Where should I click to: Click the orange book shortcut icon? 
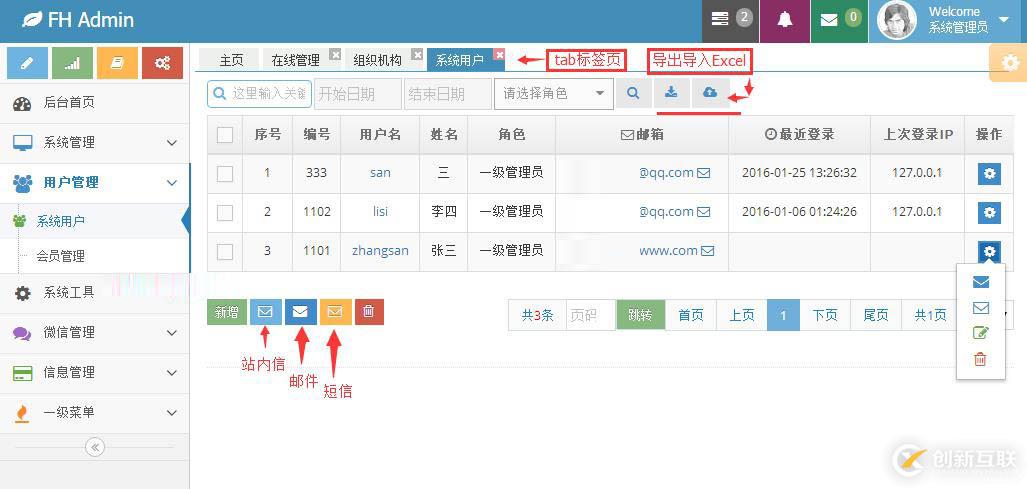point(117,63)
